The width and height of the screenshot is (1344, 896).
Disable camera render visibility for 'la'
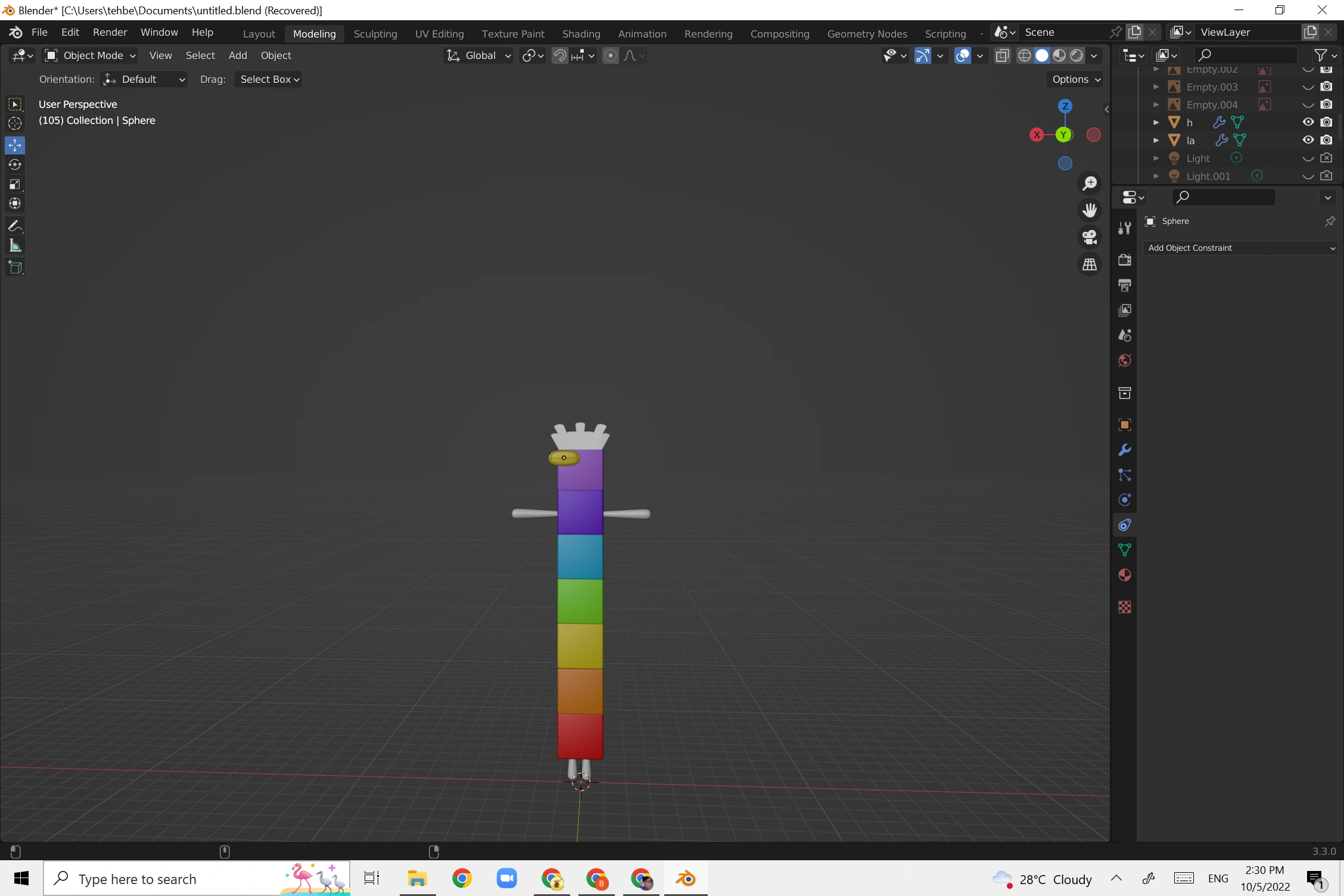pos(1327,140)
